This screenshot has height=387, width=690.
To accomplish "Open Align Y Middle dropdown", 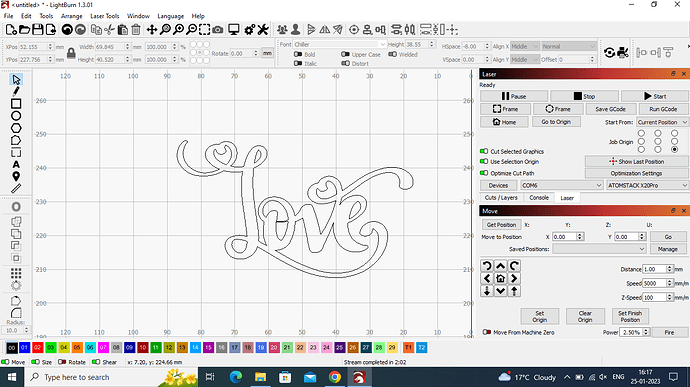I will click(524, 59).
